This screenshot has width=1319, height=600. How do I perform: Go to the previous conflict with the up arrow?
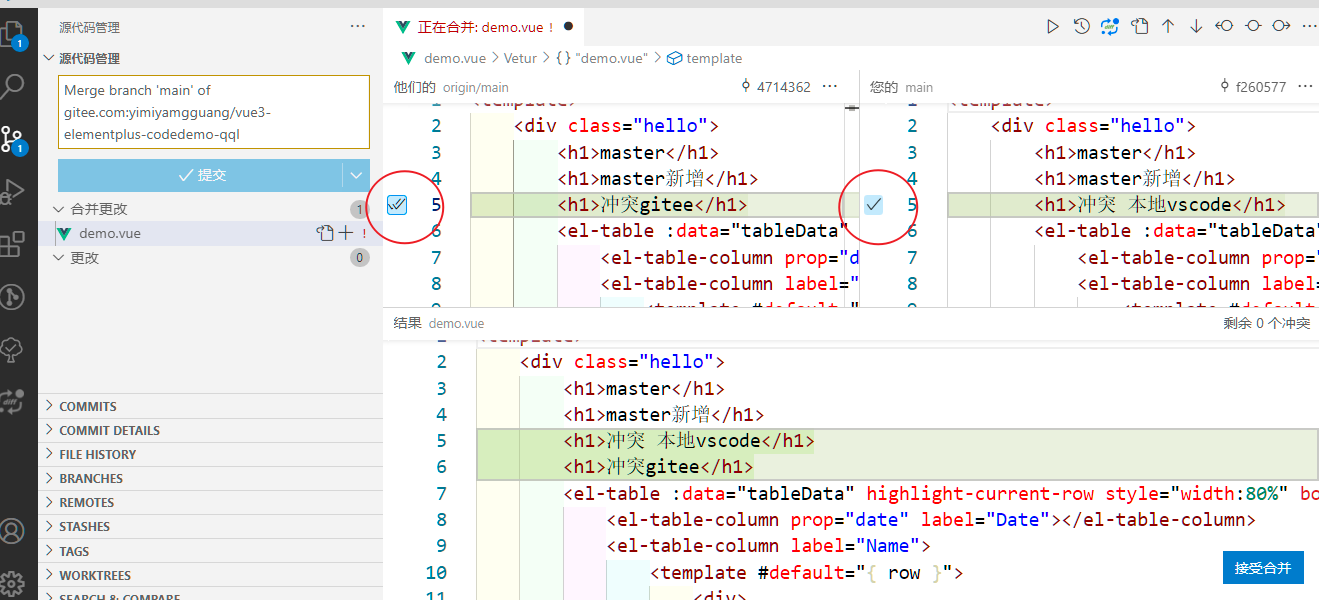click(1168, 27)
